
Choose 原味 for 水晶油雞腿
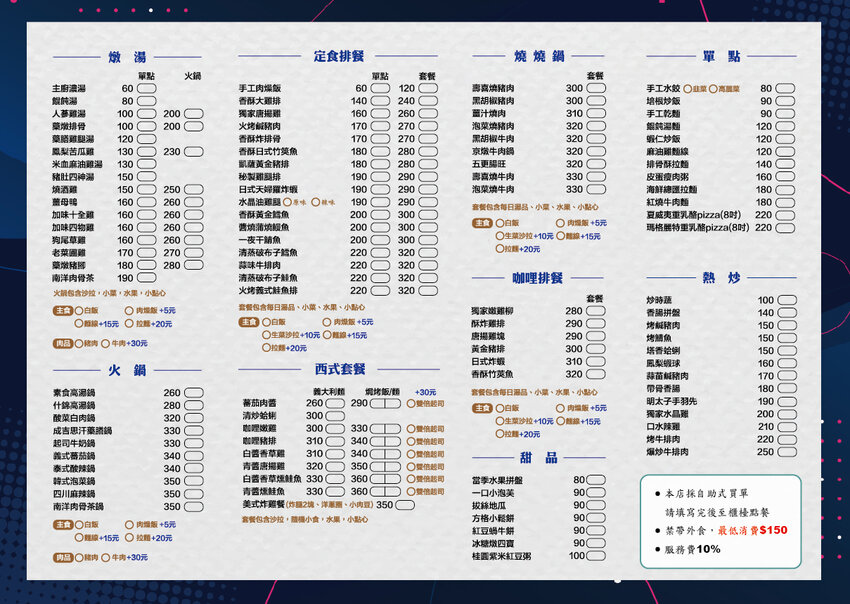click(286, 202)
